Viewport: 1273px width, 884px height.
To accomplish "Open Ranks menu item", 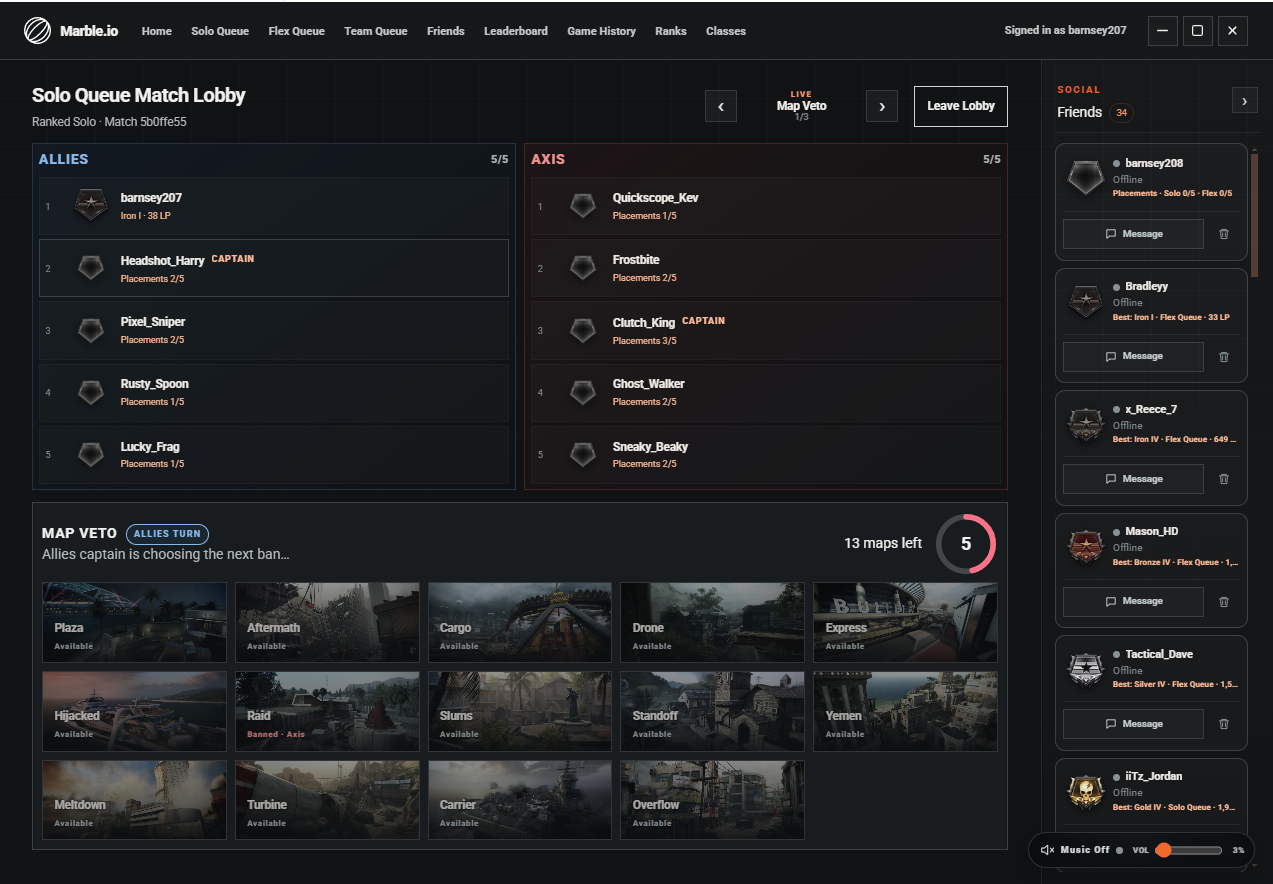I will click(x=671, y=31).
